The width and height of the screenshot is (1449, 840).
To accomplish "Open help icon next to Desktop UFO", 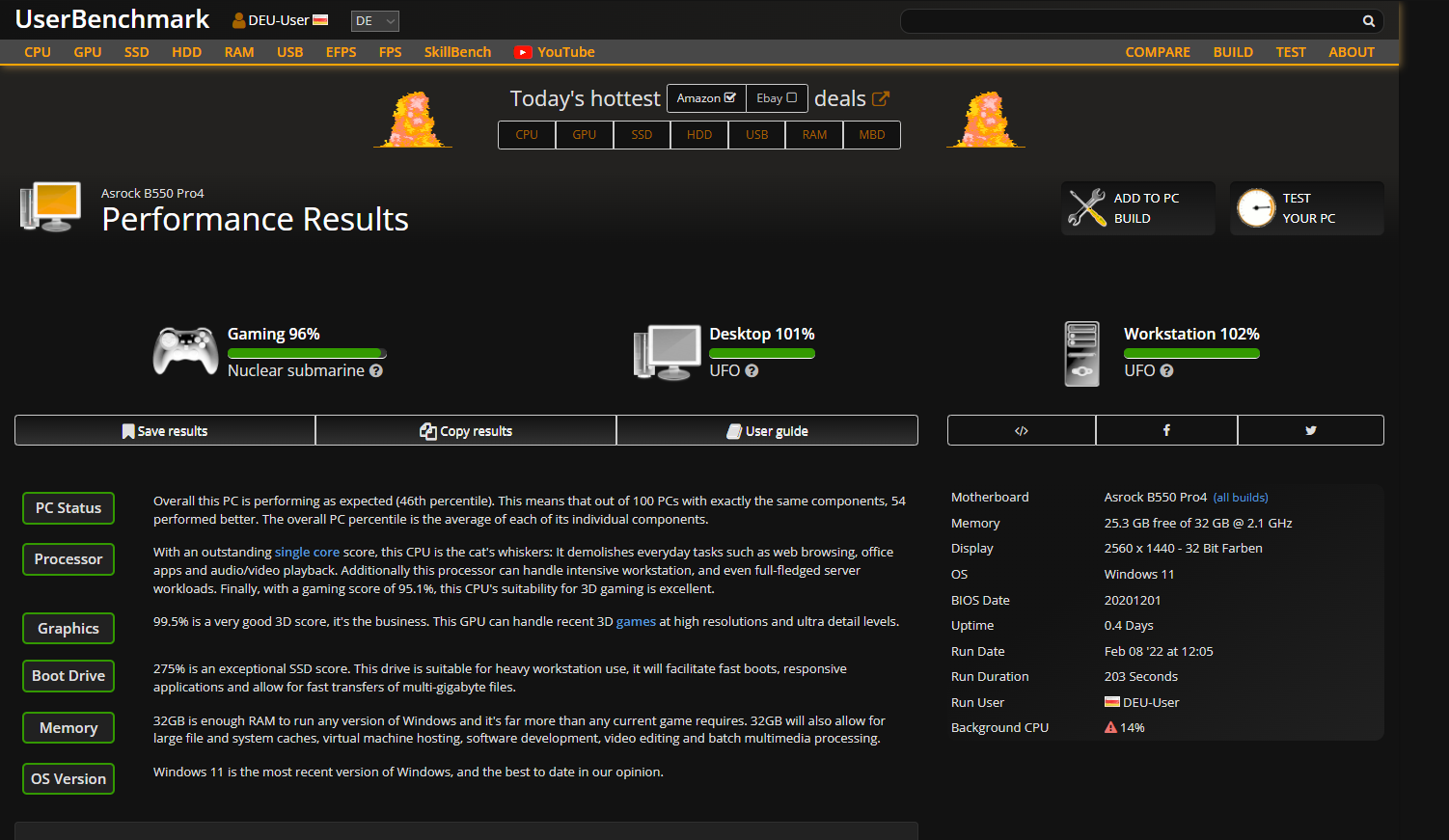I will pyautogui.click(x=752, y=370).
